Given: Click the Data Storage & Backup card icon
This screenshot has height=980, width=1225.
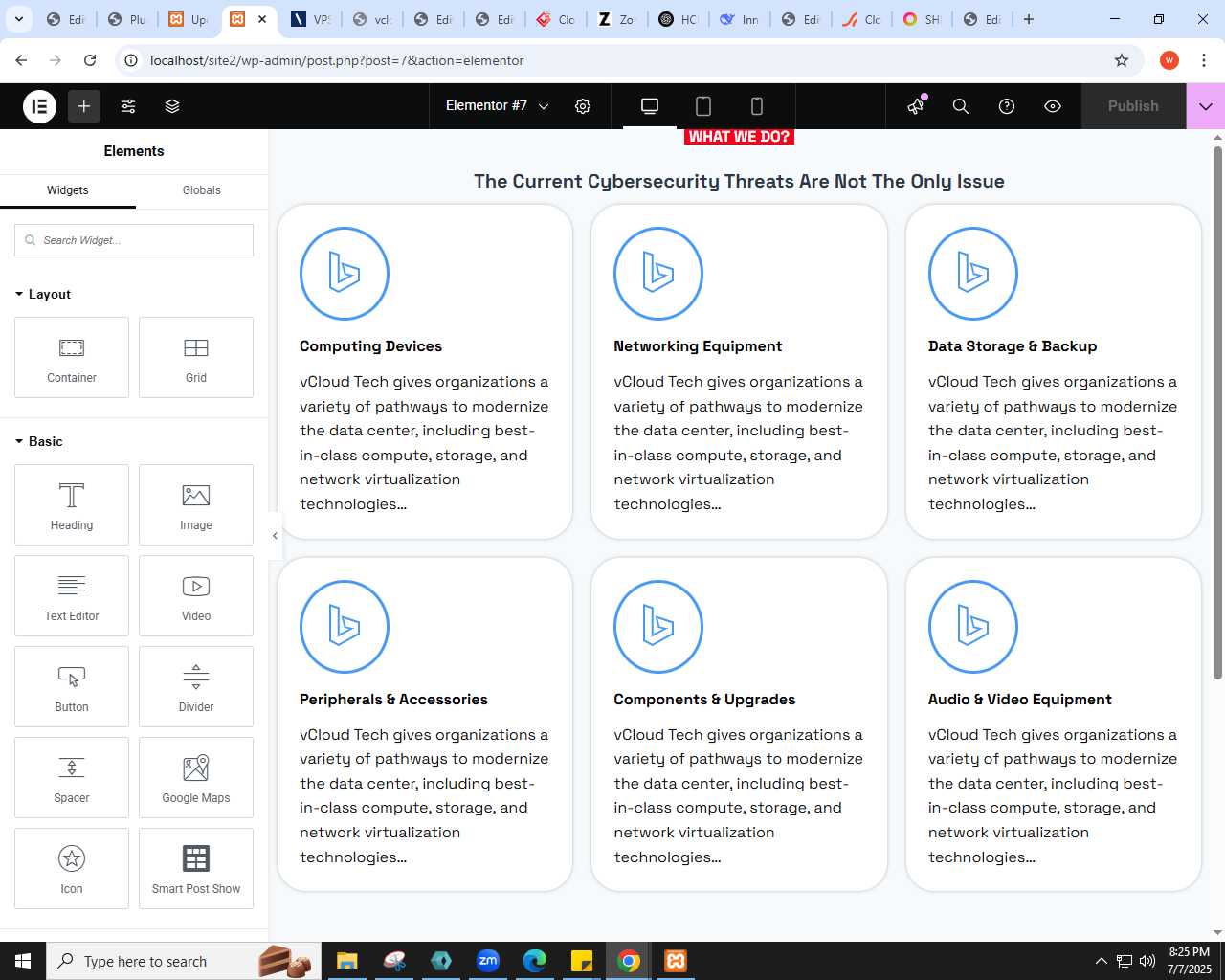Looking at the screenshot, I should tap(973, 274).
